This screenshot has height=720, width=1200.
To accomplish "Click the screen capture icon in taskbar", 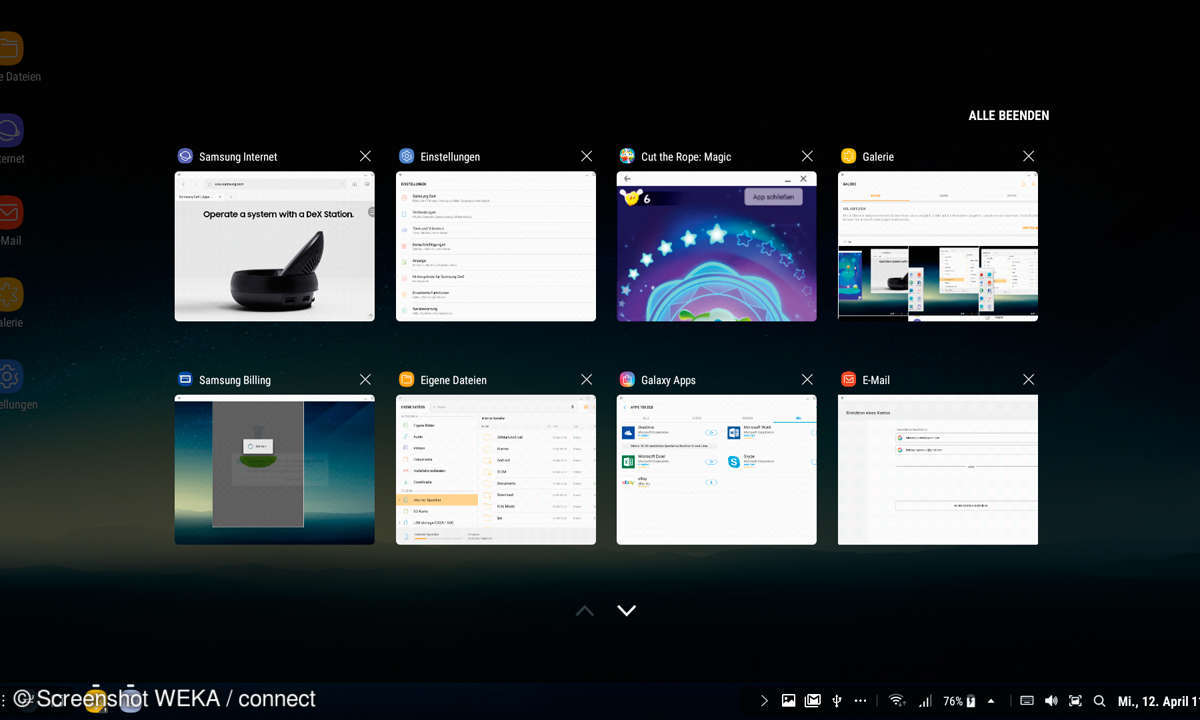I will [x=1075, y=701].
